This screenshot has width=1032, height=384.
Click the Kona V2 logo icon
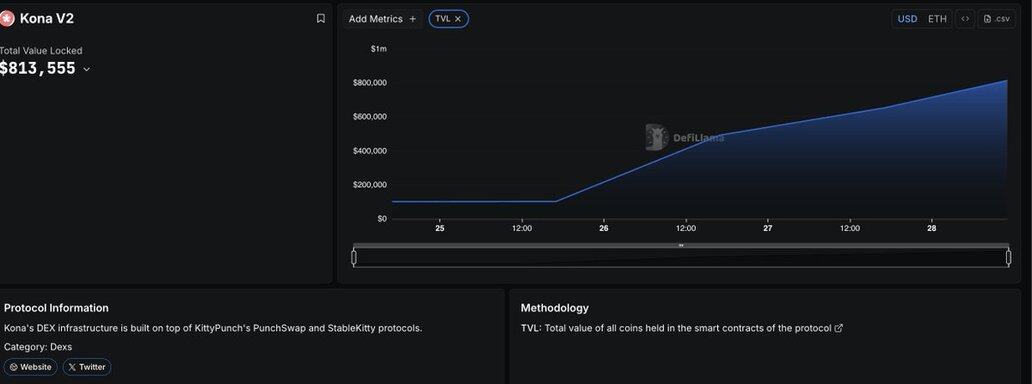pyautogui.click(x=7, y=19)
